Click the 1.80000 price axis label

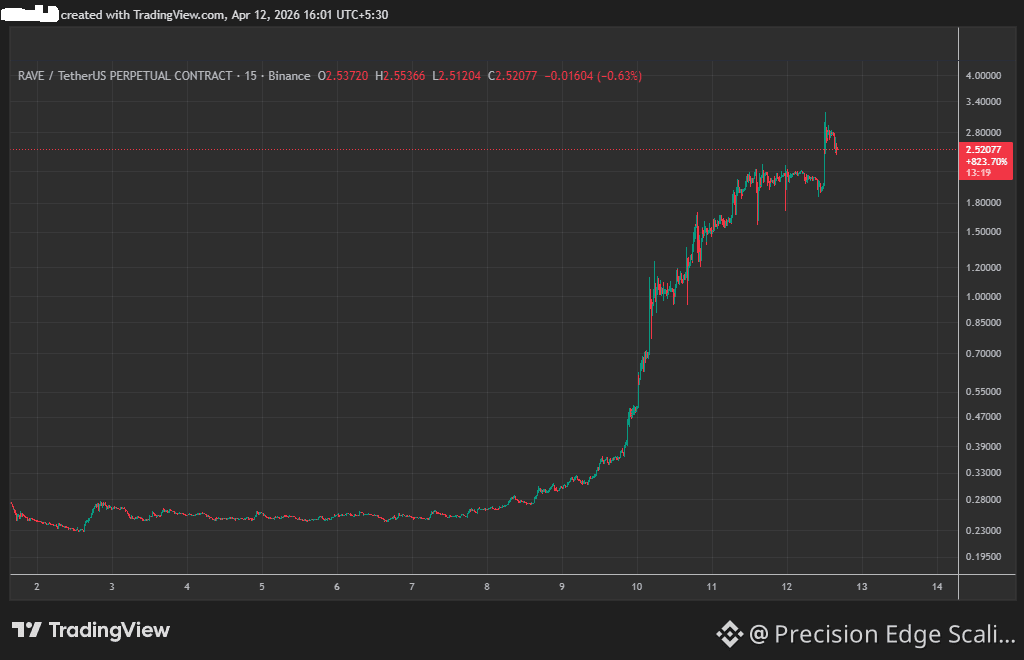984,202
